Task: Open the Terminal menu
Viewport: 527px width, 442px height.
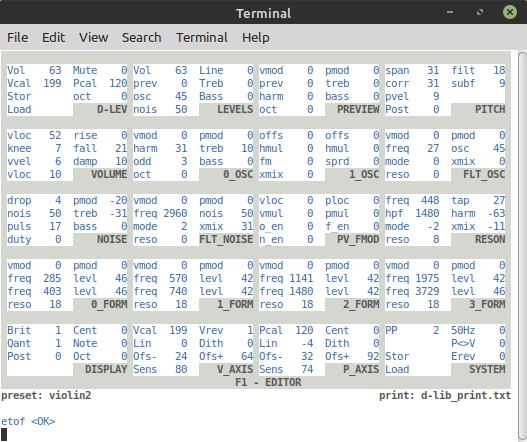Action: (x=202, y=37)
